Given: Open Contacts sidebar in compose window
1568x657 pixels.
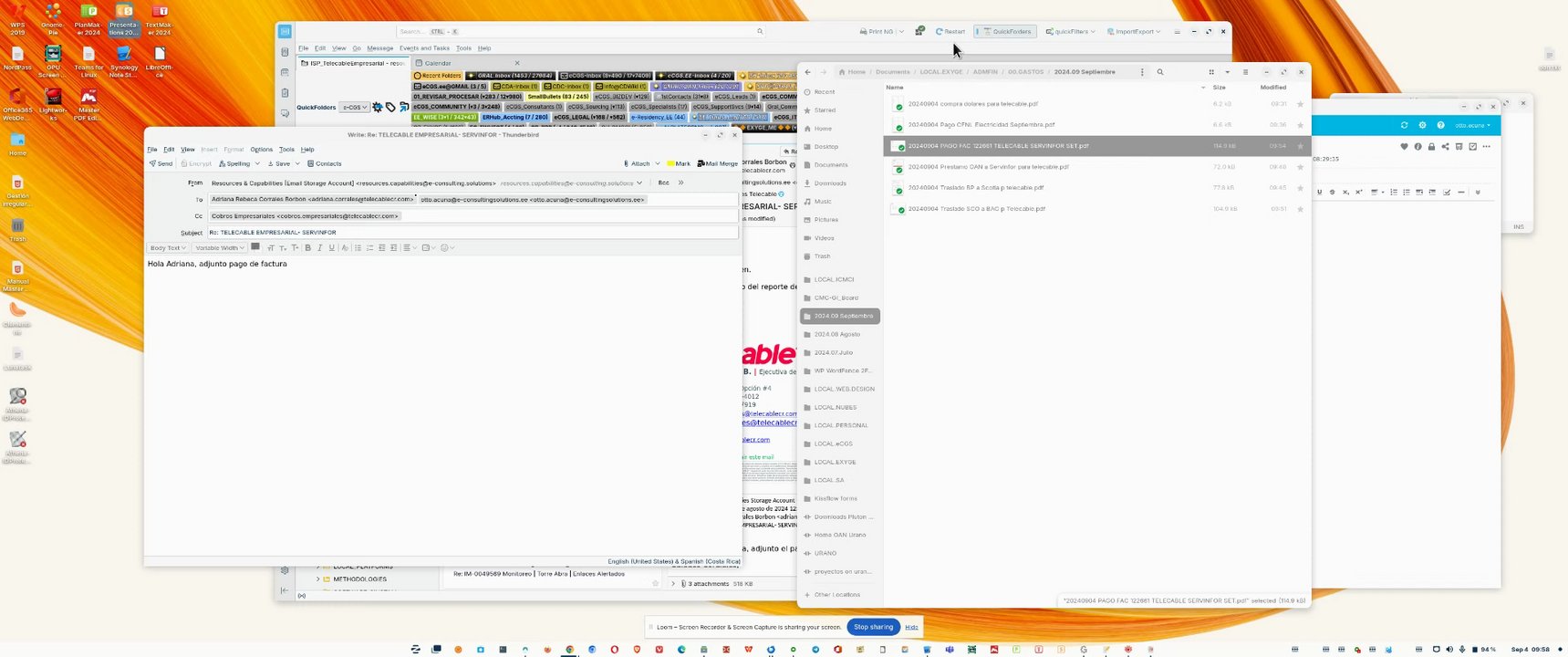Looking at the screenshot, I should (324, 163).
